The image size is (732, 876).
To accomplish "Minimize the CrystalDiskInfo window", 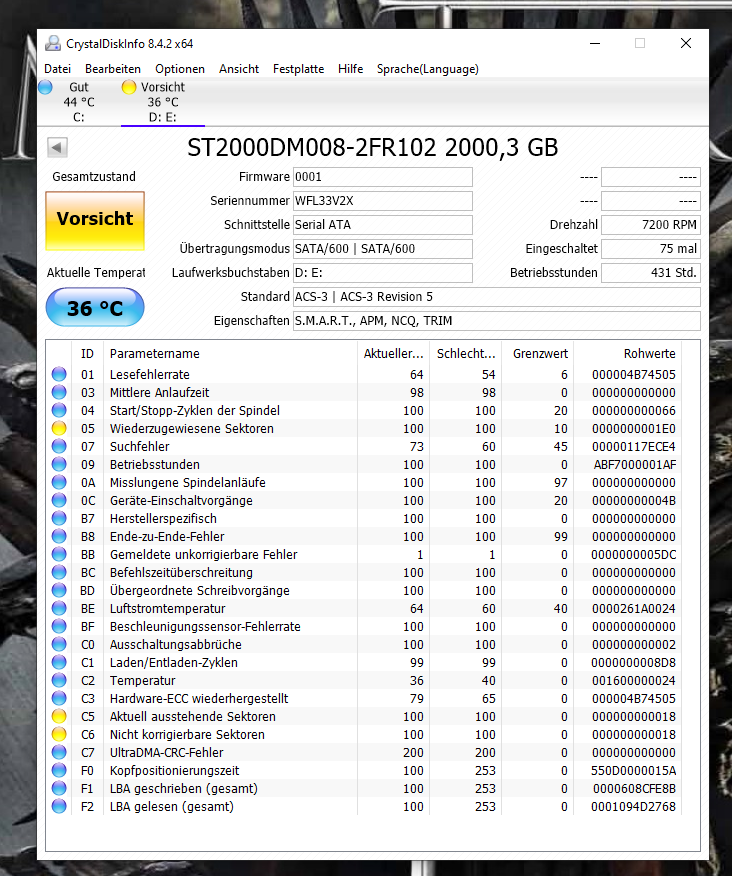I will pyautogui.click(x=595, y=43).
